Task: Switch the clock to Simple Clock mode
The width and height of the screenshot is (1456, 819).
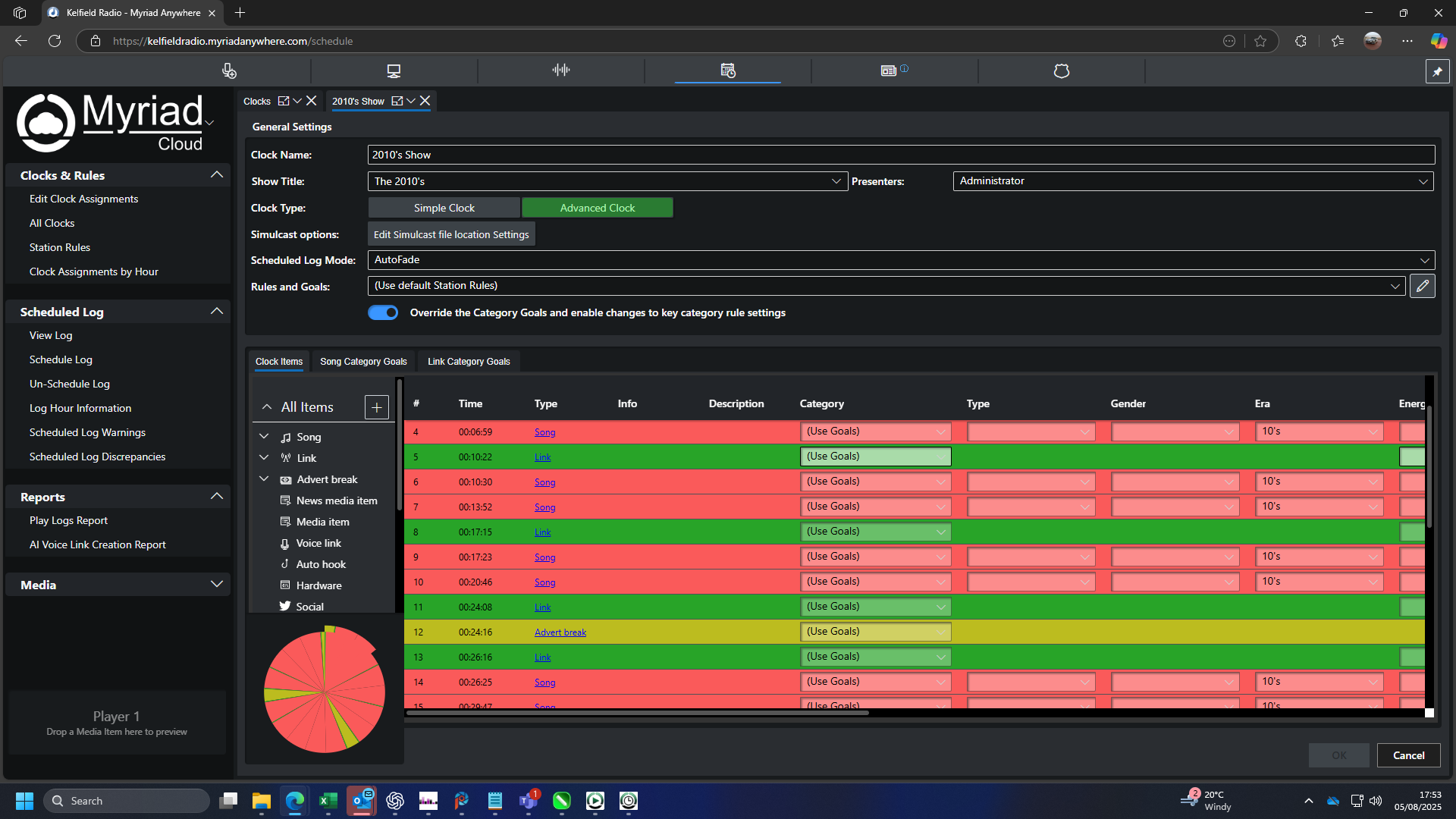Action: coord(444,207)
